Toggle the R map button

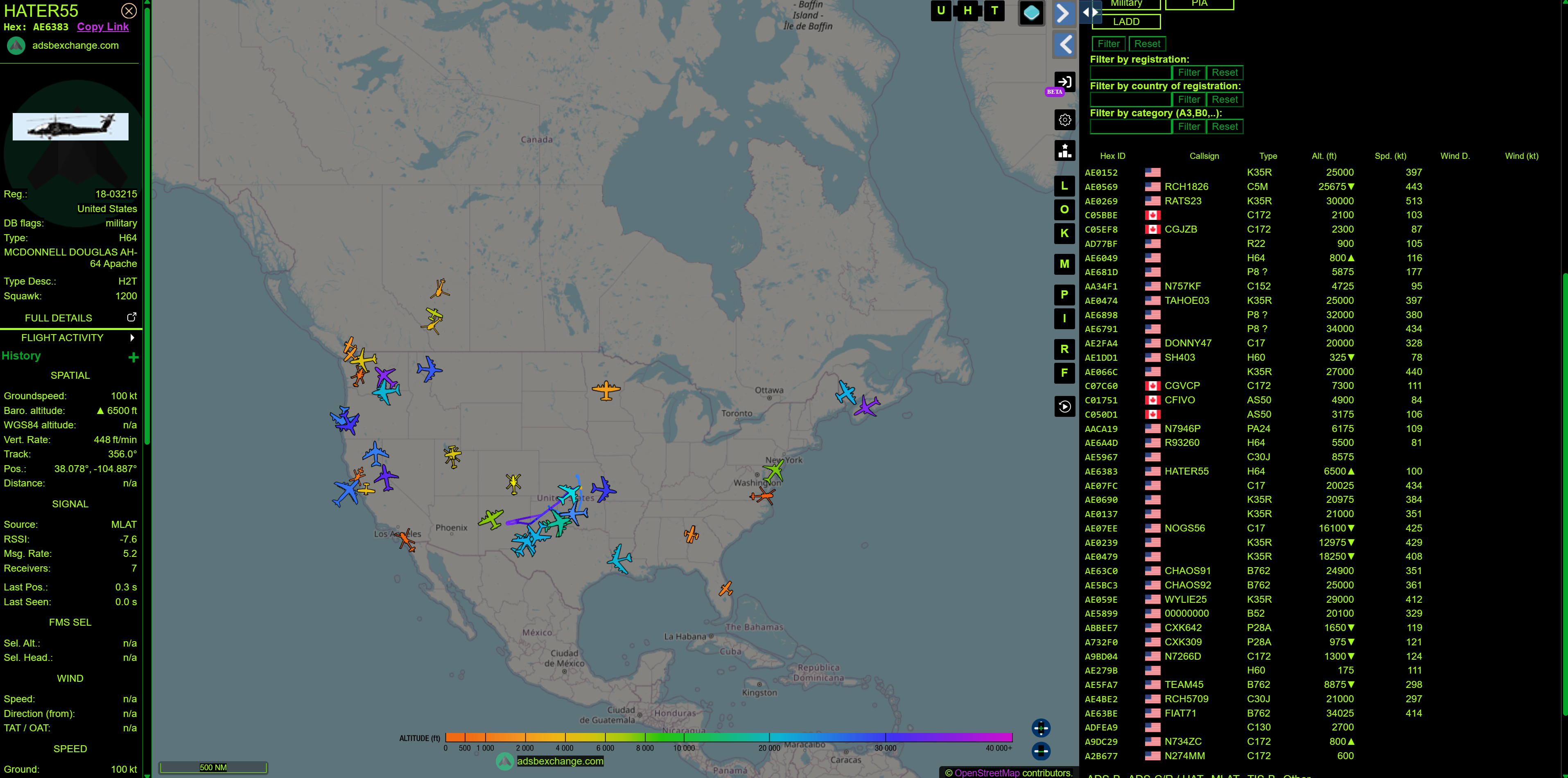[1064, 349]
